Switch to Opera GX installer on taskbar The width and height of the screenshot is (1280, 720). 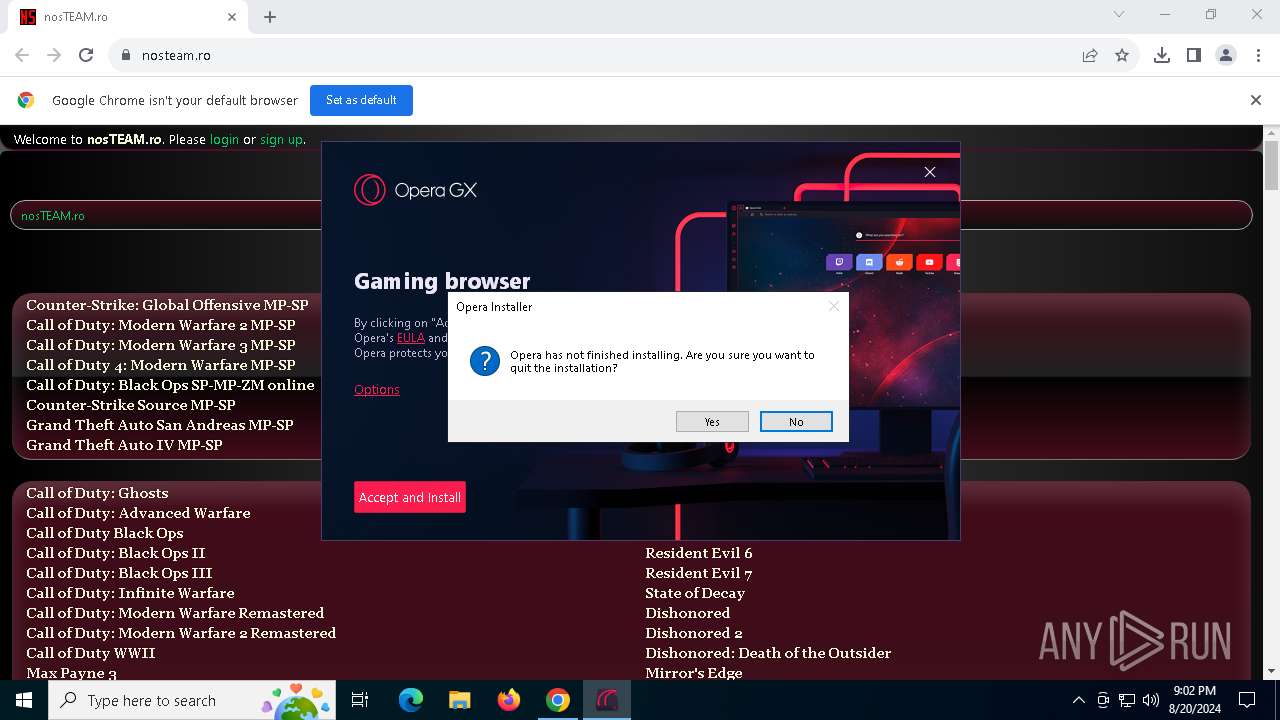(x=607, y=700)
